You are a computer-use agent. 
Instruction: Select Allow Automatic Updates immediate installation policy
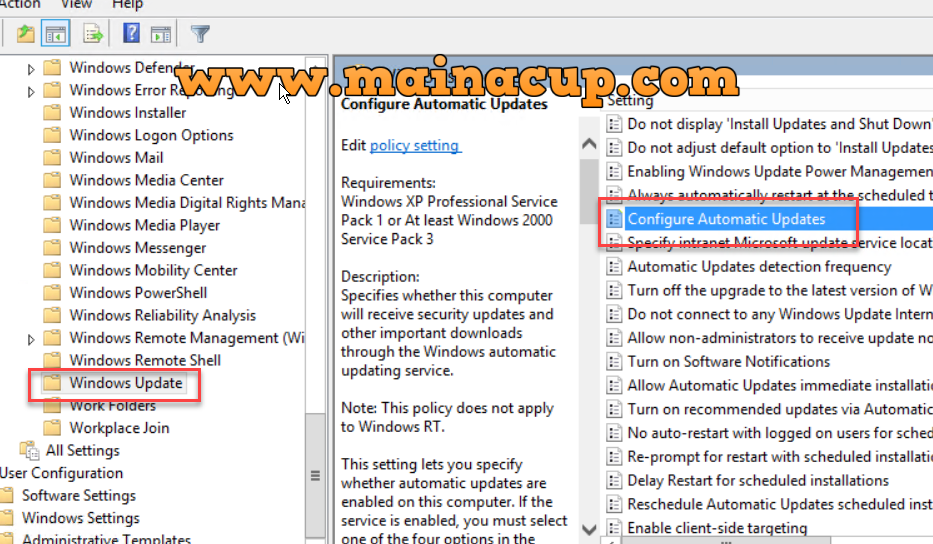779,386
